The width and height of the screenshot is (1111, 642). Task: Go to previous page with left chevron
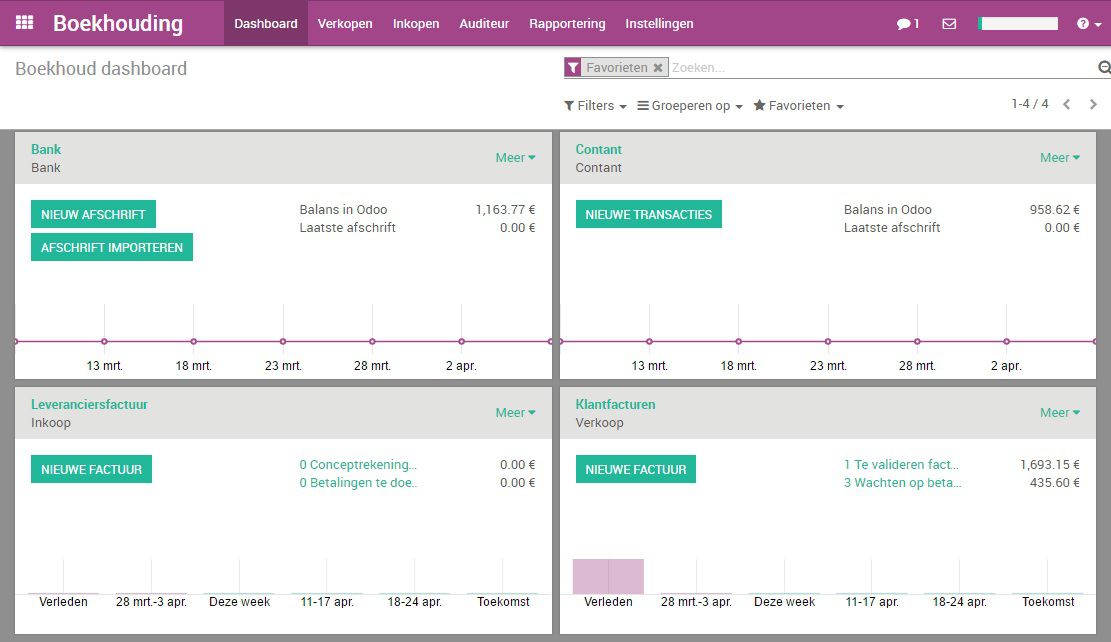point(1066,104)
